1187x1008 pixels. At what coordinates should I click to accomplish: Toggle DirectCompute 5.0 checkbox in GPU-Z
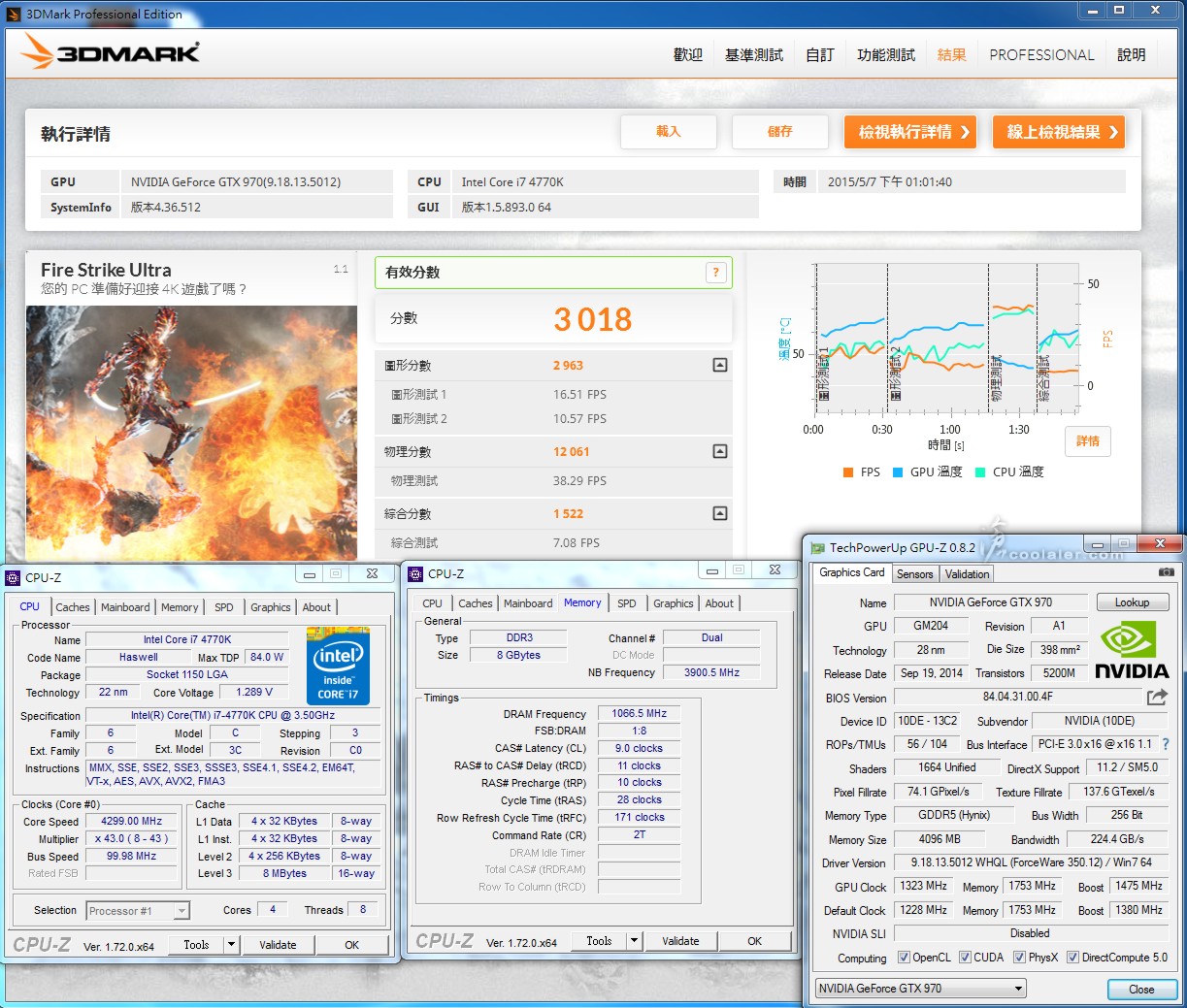point(1072,958)
